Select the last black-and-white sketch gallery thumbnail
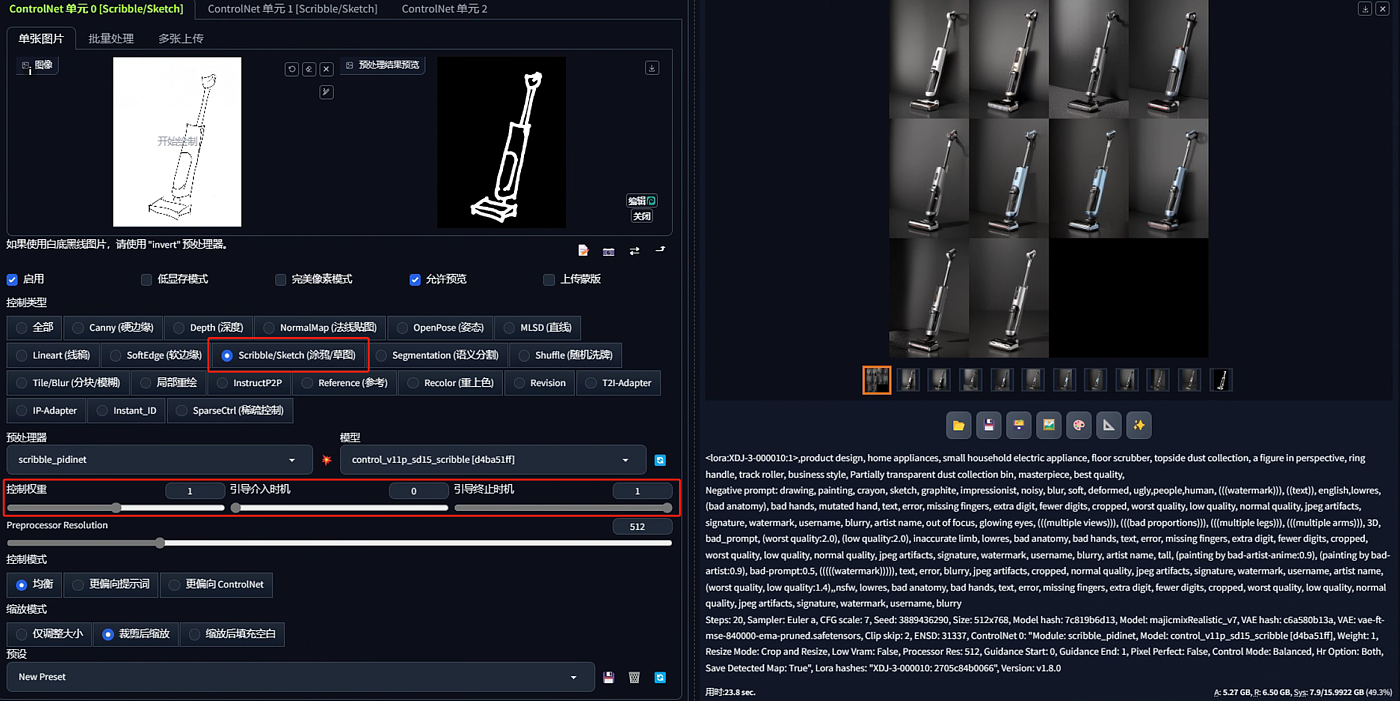This screenshot has height=701, width=1400. [1221, 380]
